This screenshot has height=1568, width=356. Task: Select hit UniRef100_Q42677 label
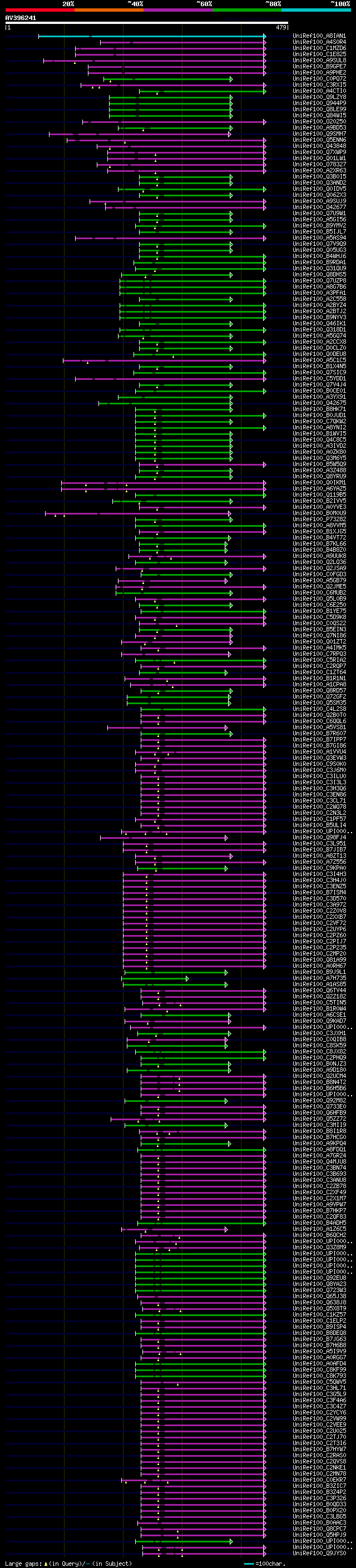point(319,207)
